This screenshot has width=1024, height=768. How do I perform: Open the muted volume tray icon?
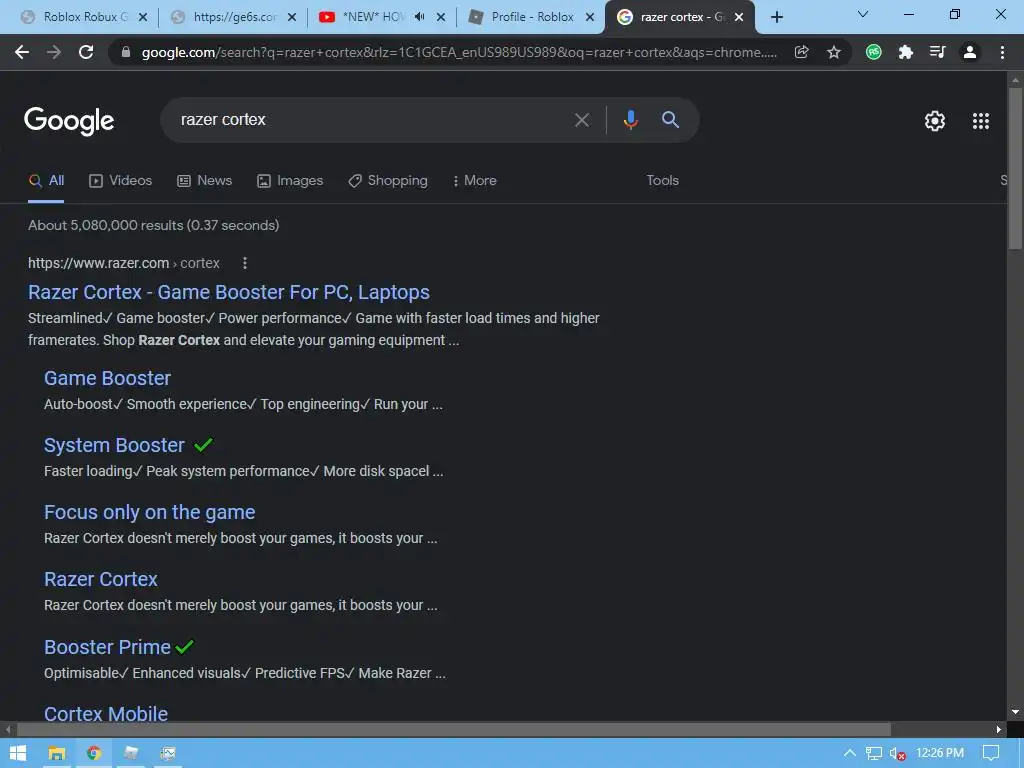897,753
